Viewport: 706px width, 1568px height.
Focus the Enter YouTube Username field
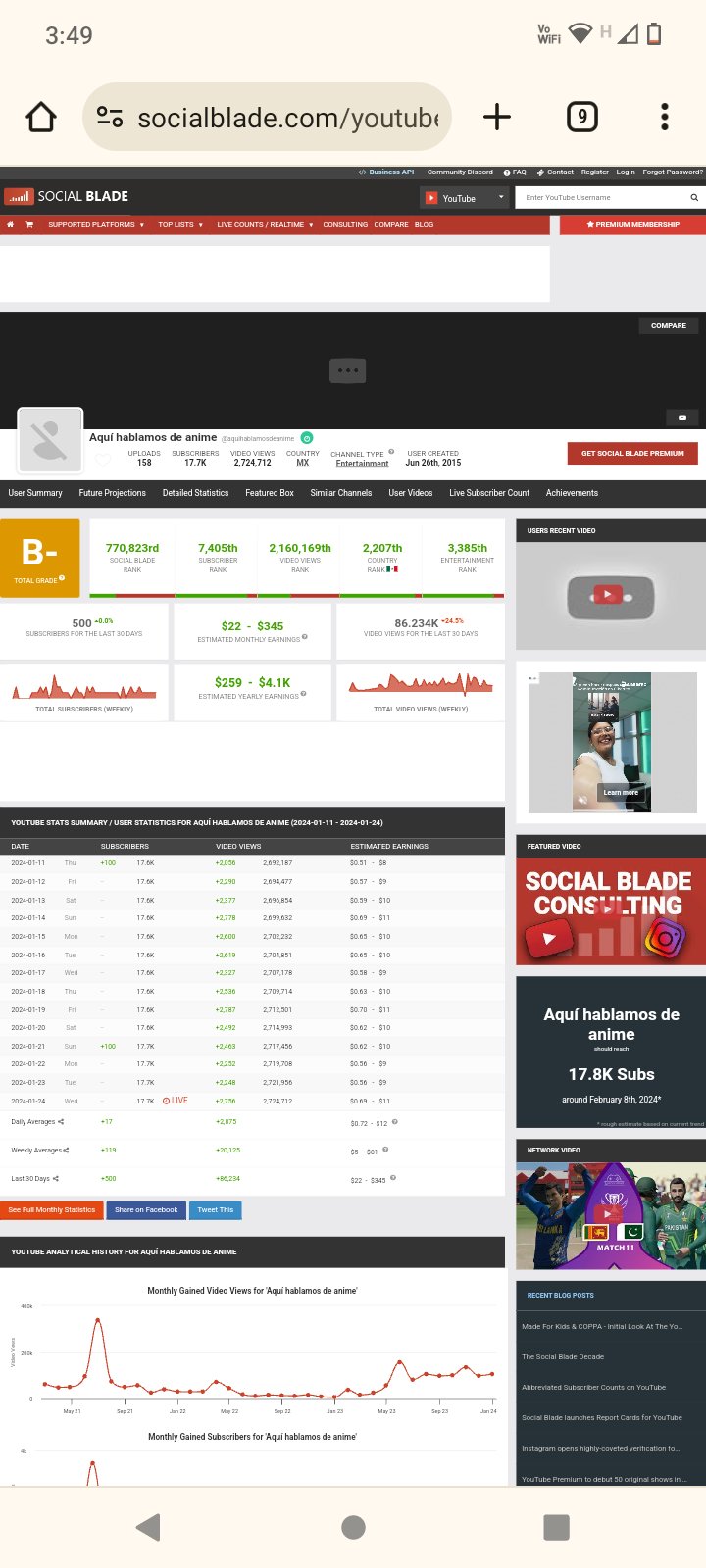click(x=603, y=198)
